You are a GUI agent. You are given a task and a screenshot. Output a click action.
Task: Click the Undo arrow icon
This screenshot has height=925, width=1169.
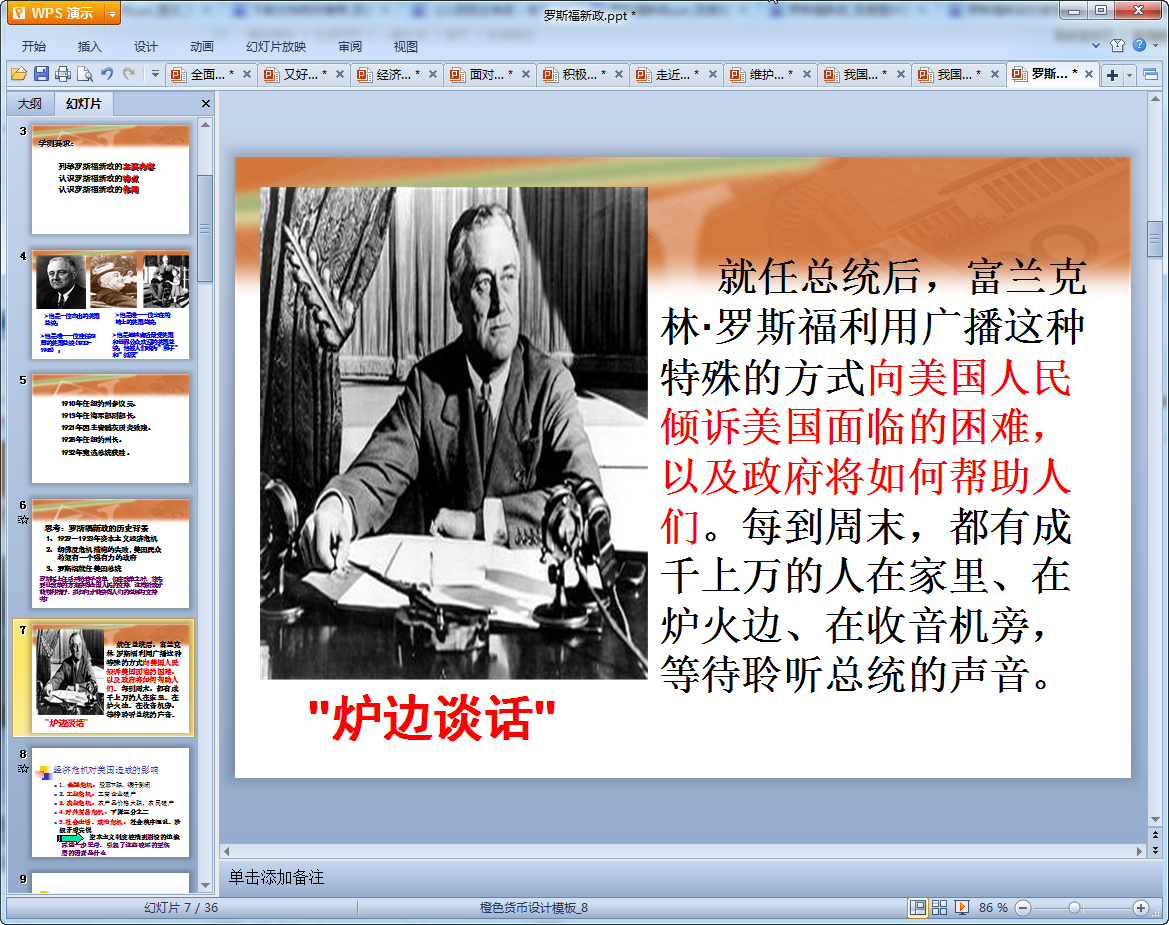click(107, 74)
